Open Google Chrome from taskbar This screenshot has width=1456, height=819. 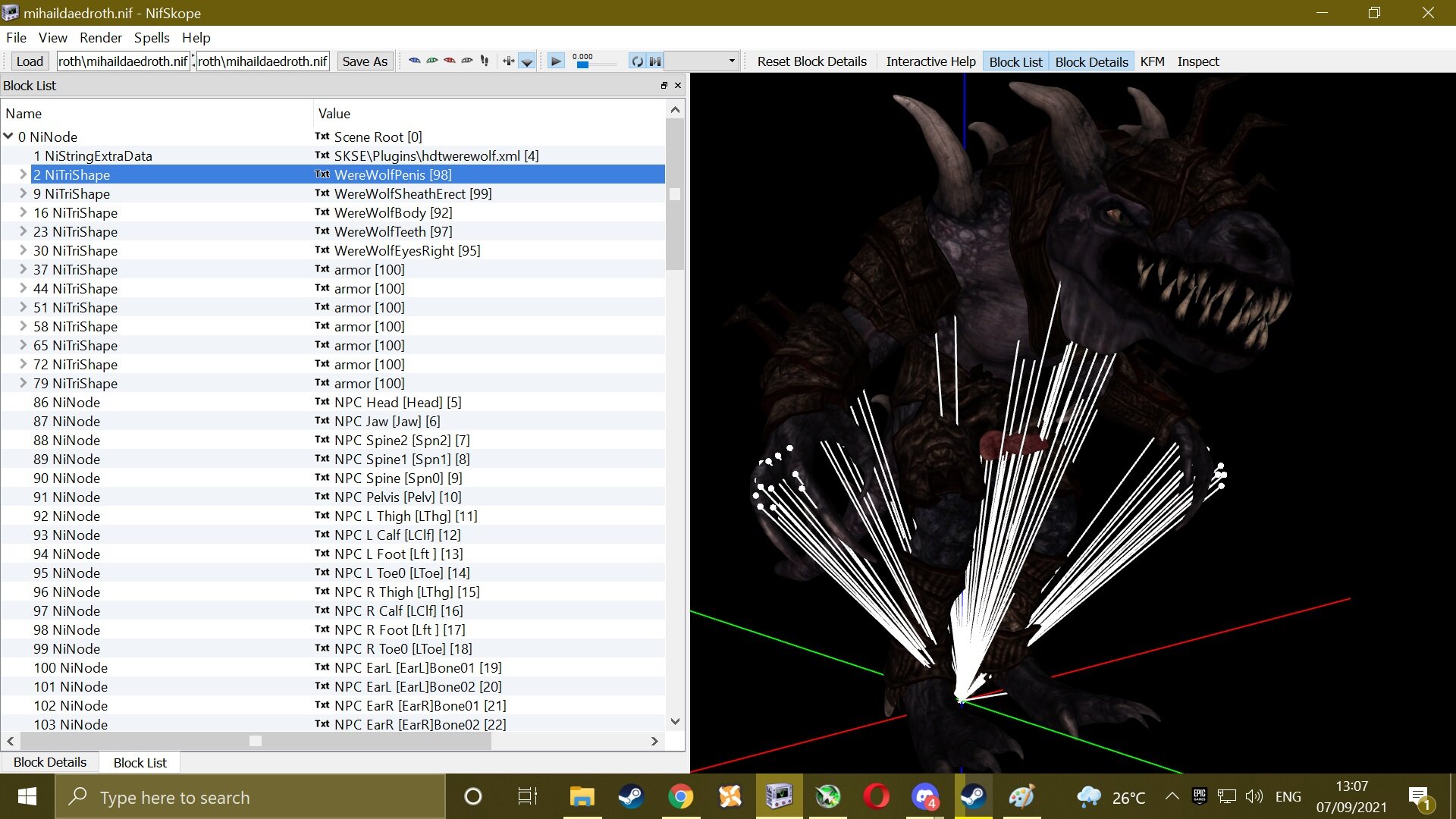pos(680,797)
